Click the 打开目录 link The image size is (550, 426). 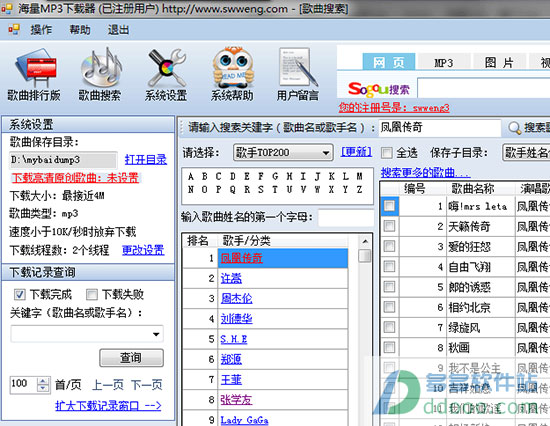tap(146, 160)
